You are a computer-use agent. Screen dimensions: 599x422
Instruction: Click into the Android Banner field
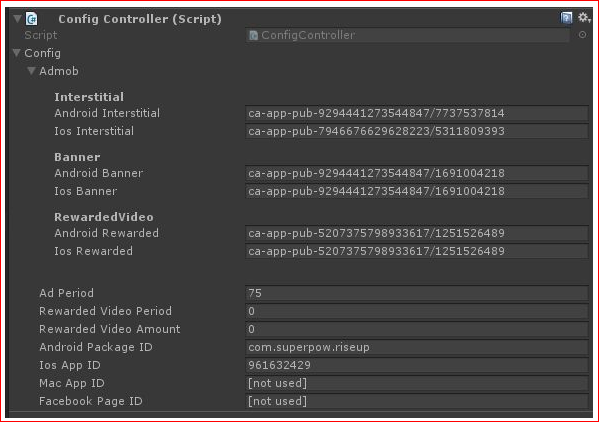[416, 173]
